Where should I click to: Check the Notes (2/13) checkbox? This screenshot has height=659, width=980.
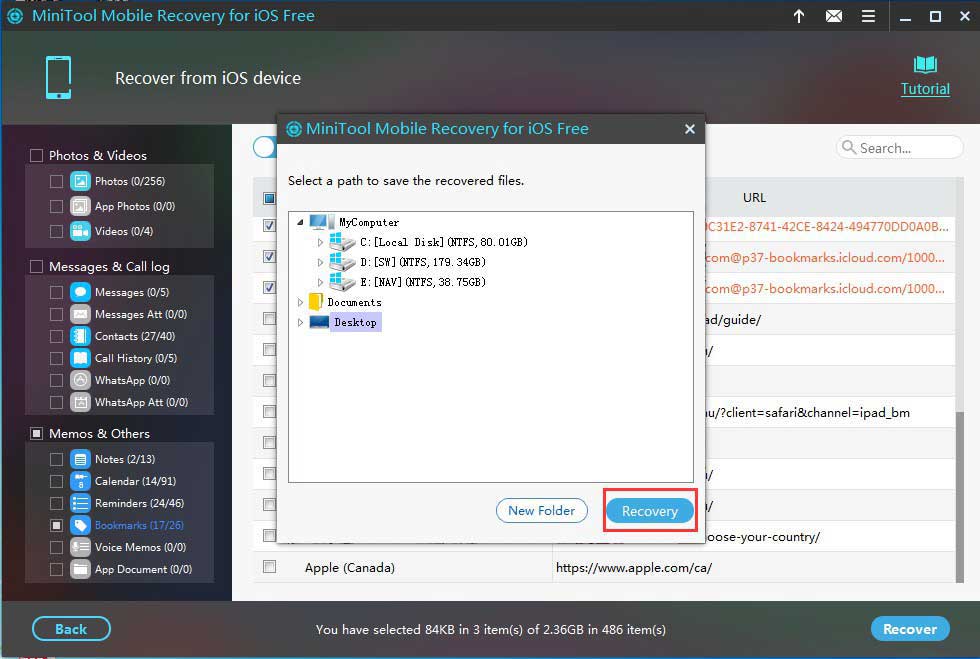click(x=56, y=460)
